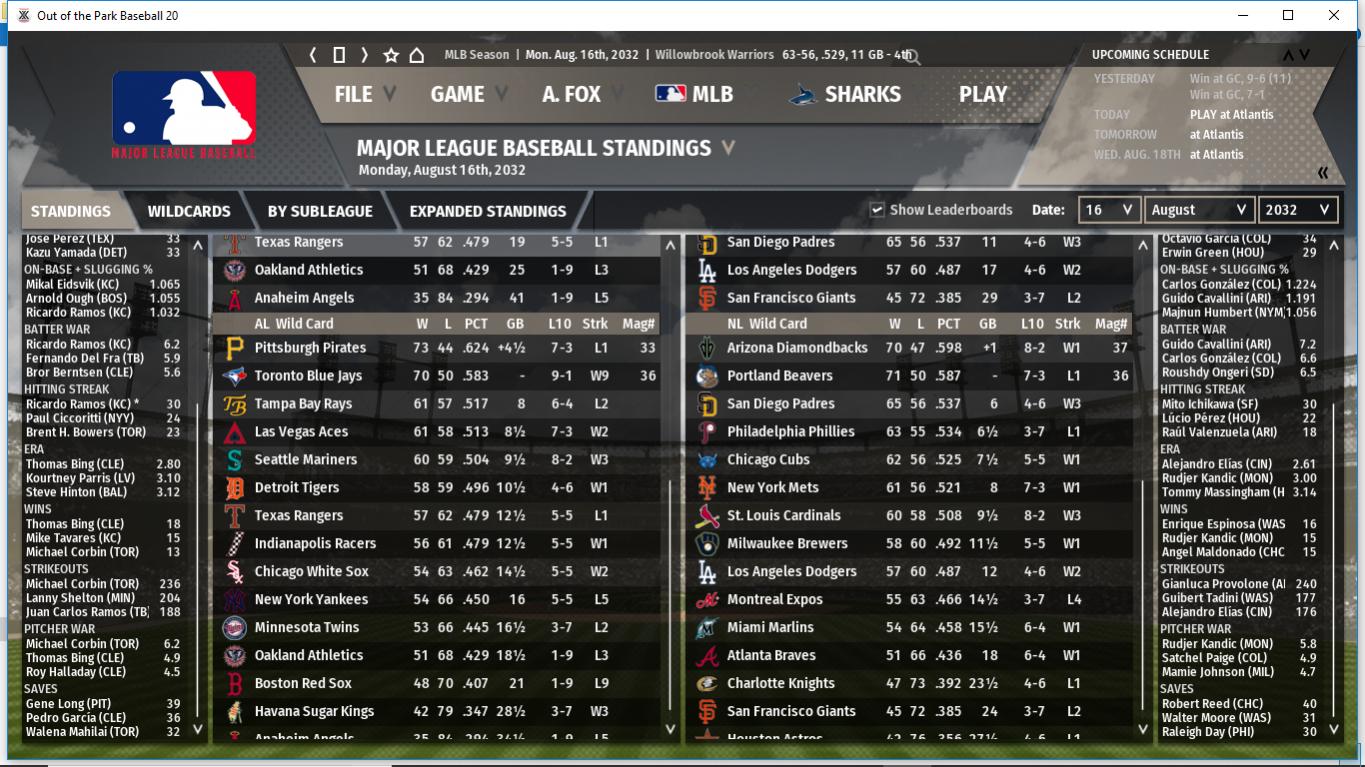The height and width of the screenshot is (767, 1365).
Task: Open the day dropdown showing 16
Action: [x=1109, y=210]
